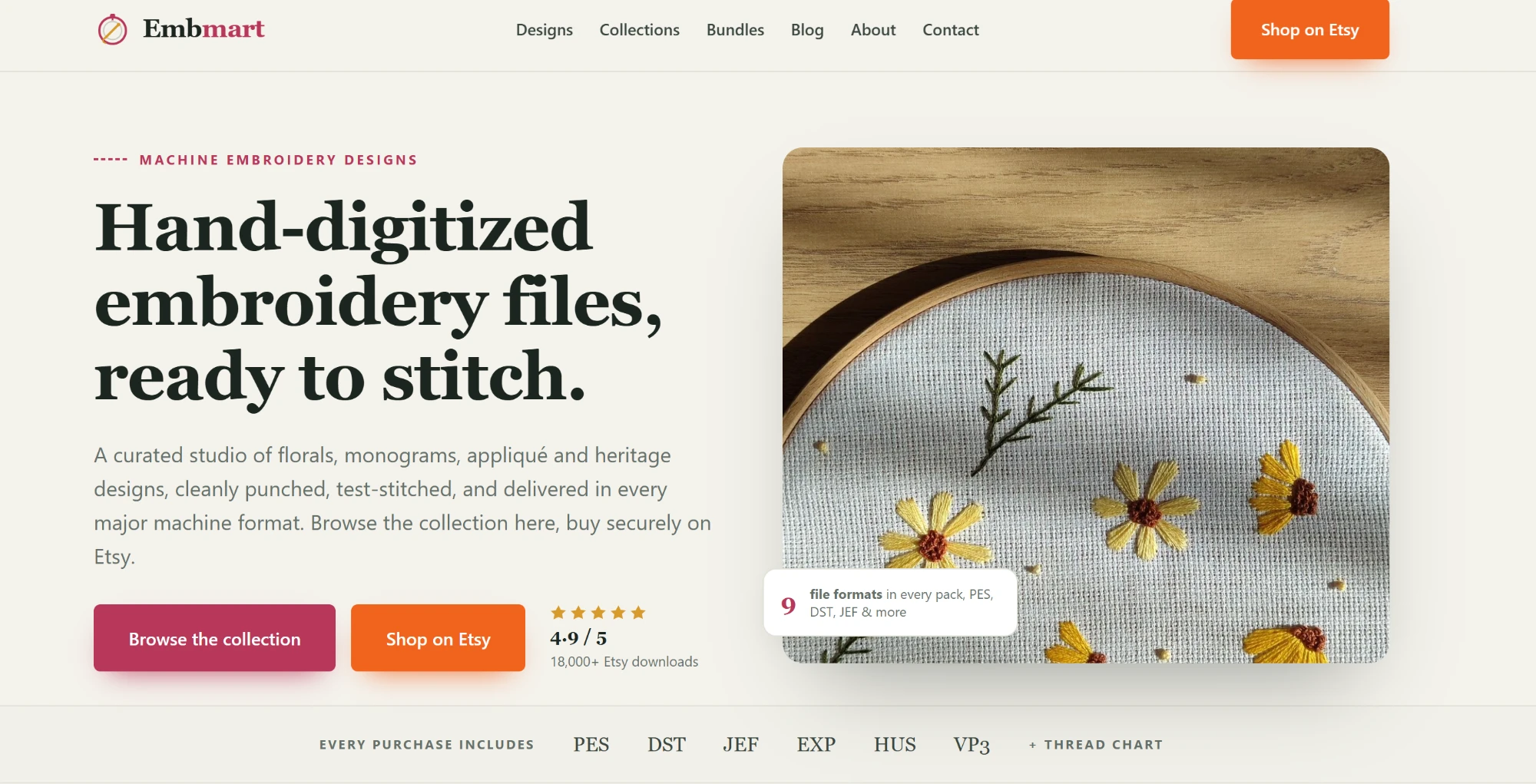Click the 18,000+ Etsy downloads text
The width and height of the screenshot is (1536, 784).
pos(624,662)
